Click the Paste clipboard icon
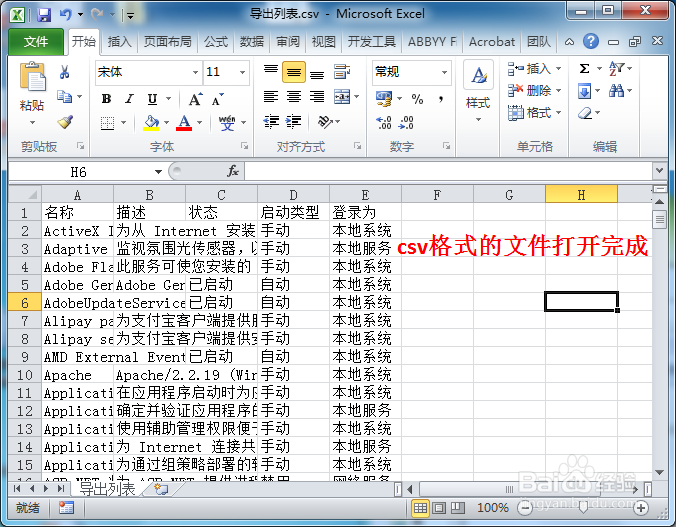 32,77
